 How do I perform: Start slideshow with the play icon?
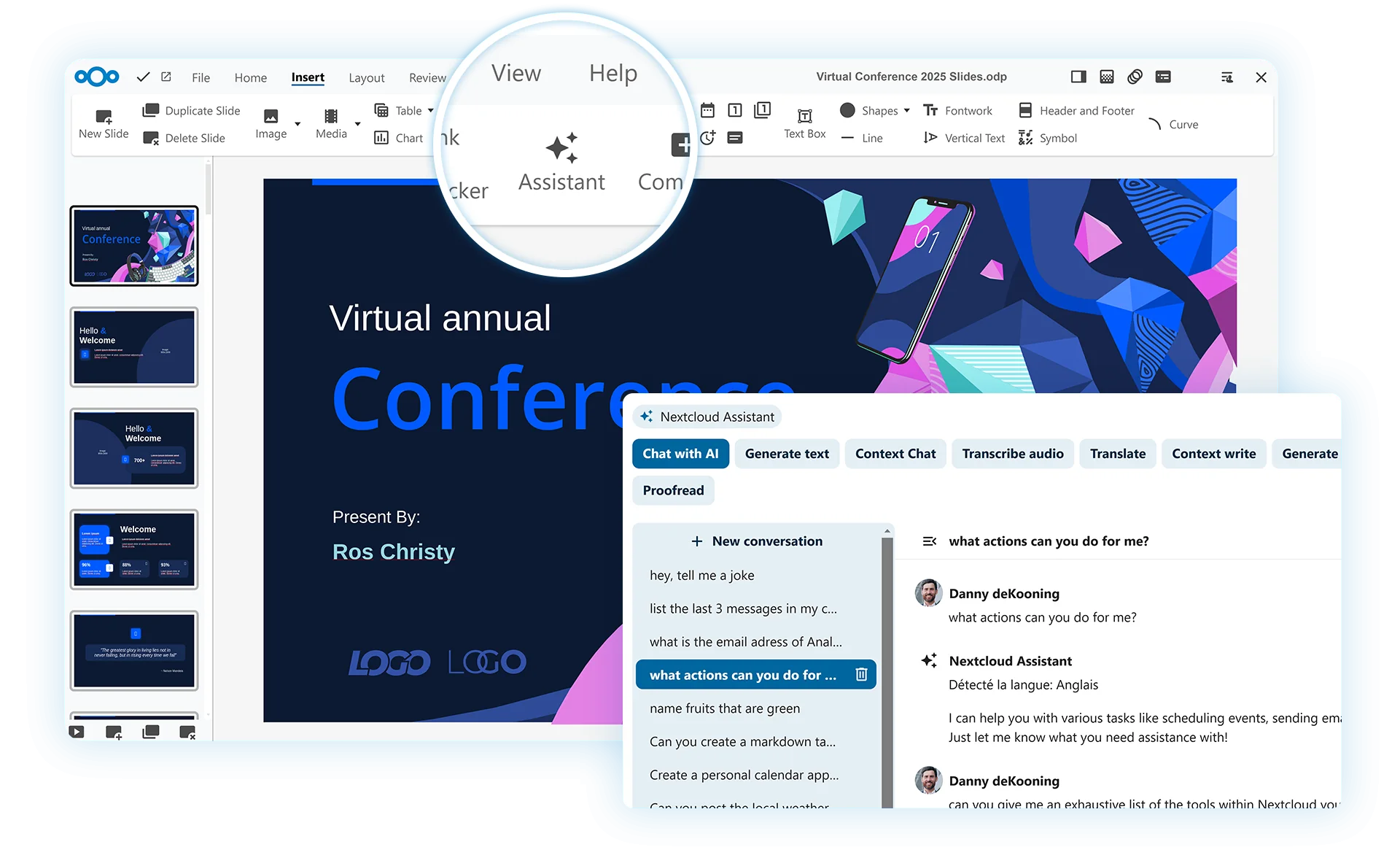77,732
